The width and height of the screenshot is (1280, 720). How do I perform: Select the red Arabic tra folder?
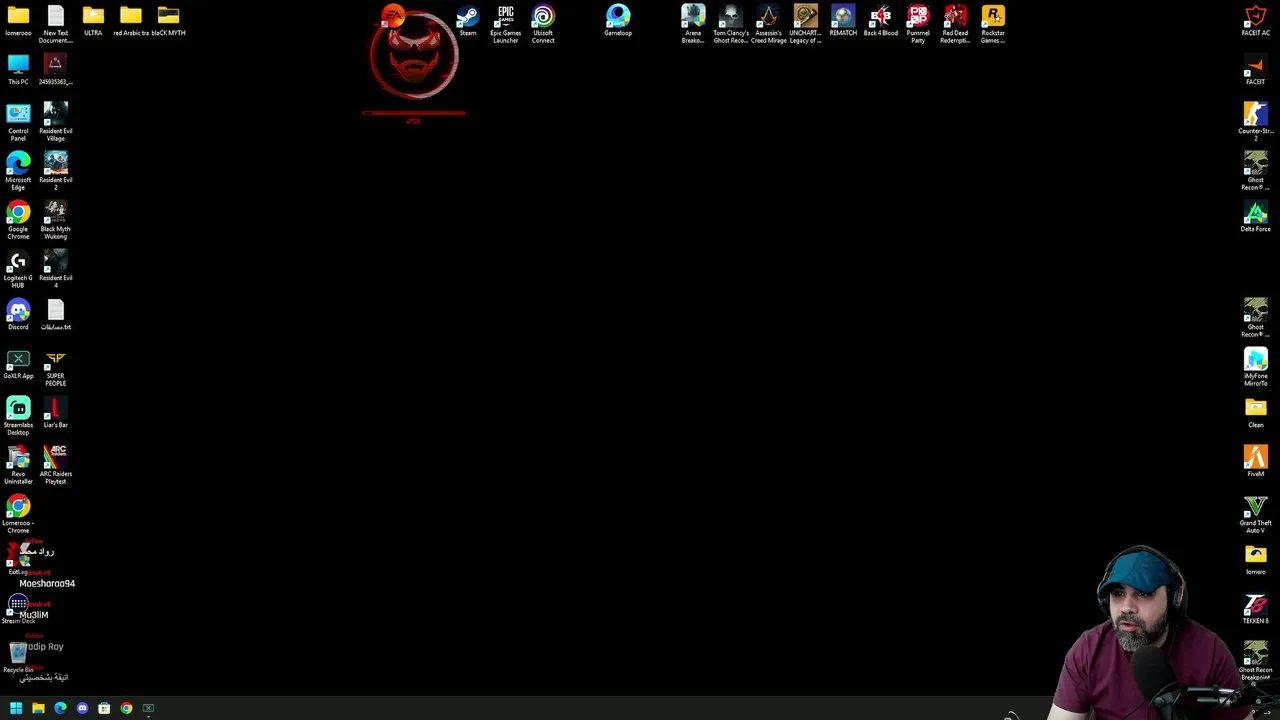pyautogui.click(x=131, y=21)
